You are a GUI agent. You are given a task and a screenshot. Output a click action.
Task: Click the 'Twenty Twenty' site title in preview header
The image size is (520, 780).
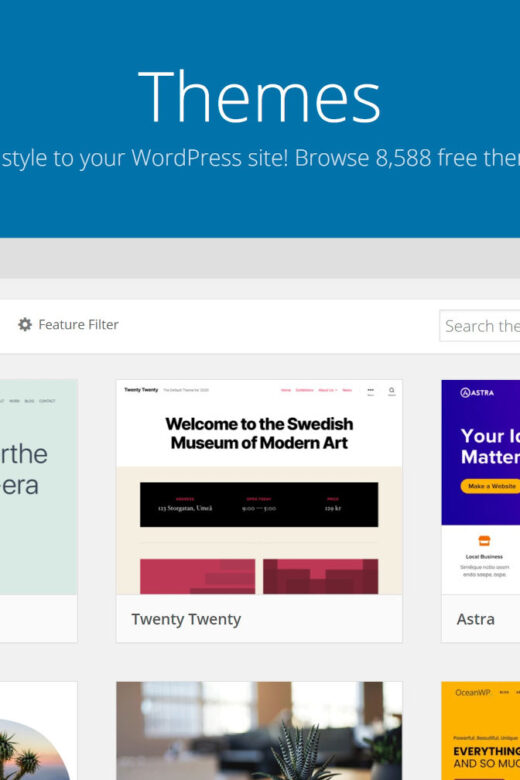(x=141, y=390)
